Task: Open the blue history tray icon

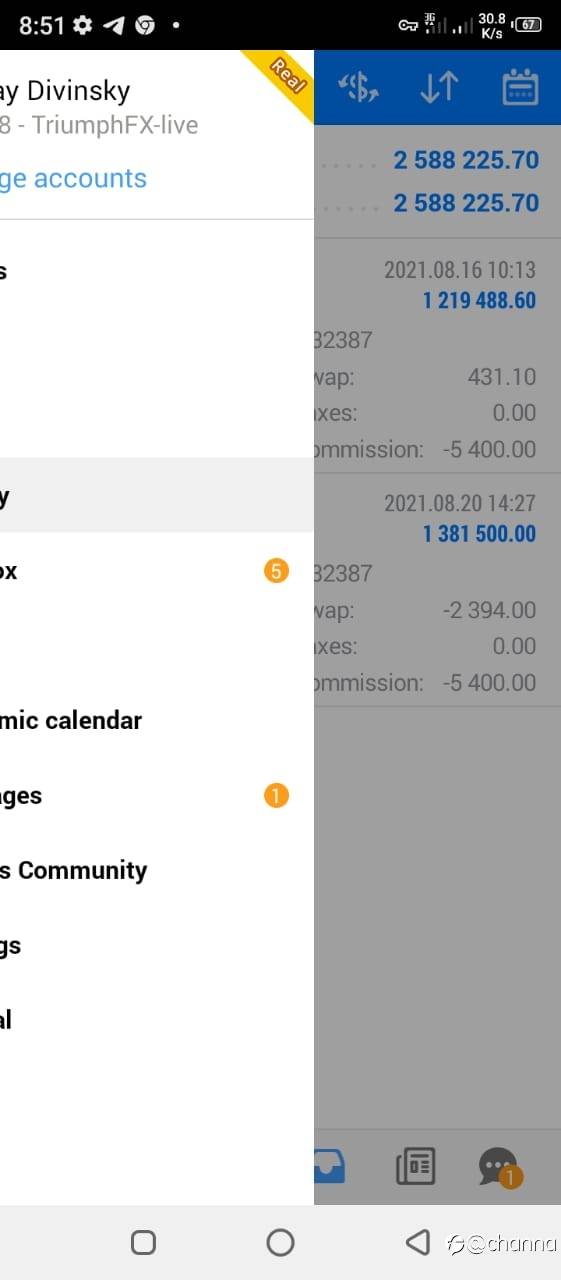Action: 330,1166
